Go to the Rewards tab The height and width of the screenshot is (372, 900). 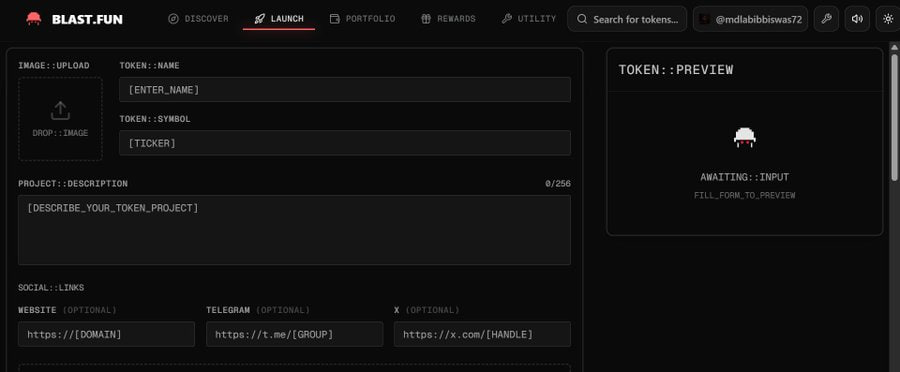coord(448,19)
